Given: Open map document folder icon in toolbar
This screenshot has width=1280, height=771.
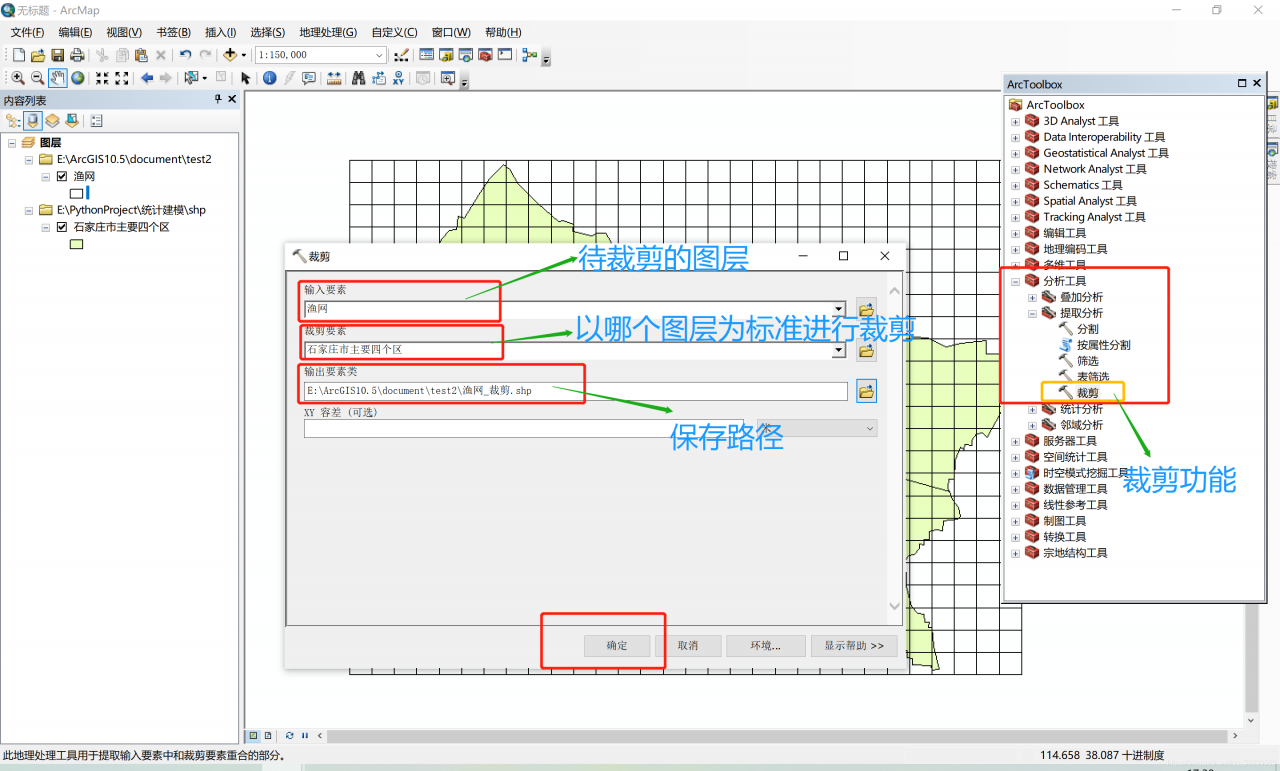Looking at the screenshot, I should tap(38, 55).
